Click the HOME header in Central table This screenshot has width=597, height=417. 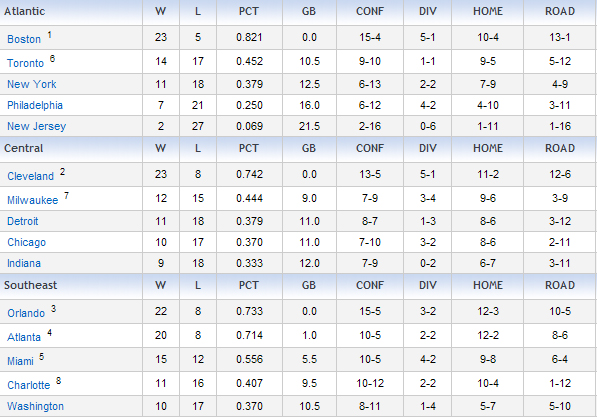click(488, 149)
